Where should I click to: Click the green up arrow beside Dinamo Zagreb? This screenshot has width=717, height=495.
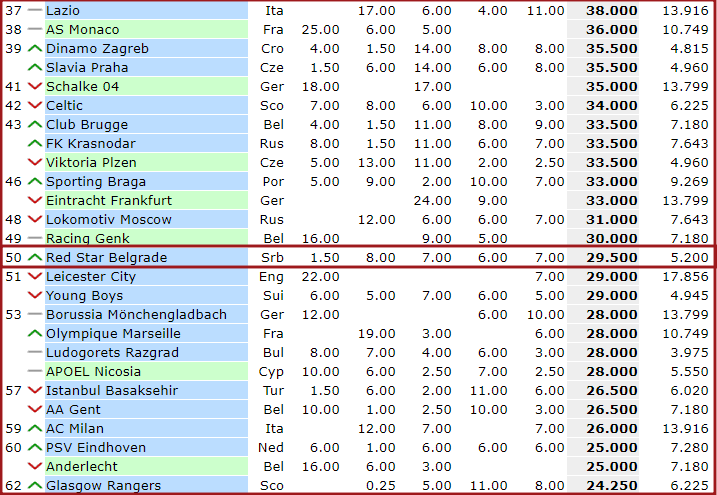click(35, 48)
